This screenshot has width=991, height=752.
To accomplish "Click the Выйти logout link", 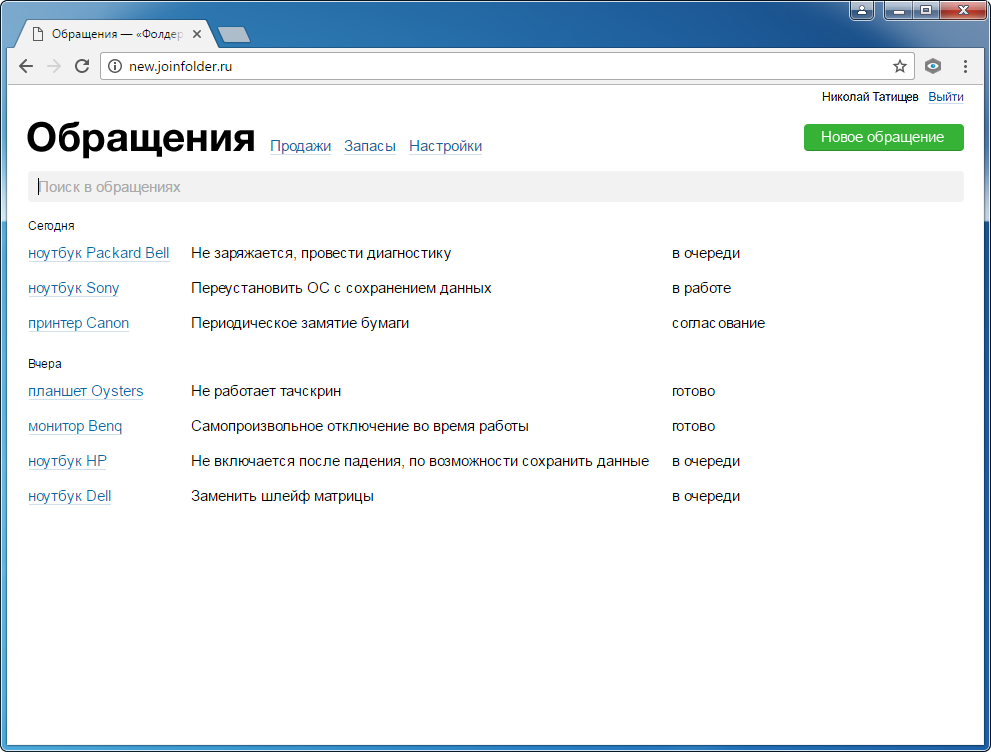I will coord(945,97).
